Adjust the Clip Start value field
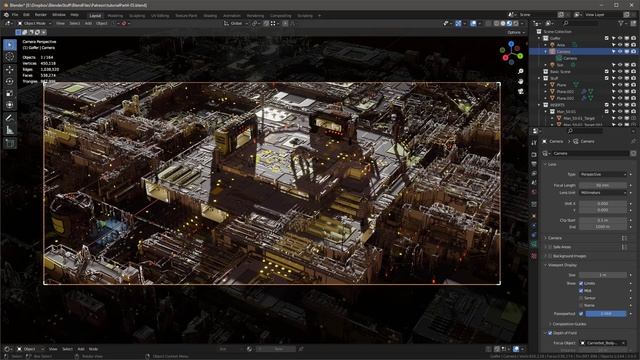 pos(603,220)
